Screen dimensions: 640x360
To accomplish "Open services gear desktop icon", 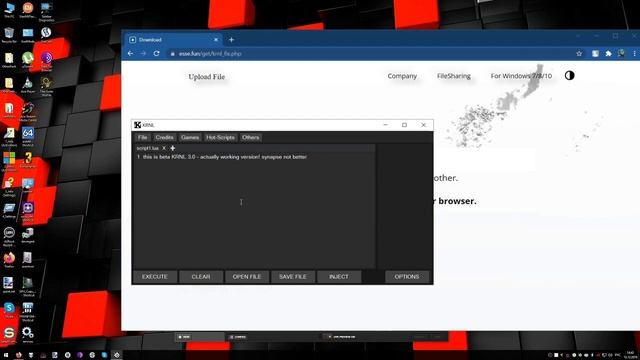I will (28, 334).
